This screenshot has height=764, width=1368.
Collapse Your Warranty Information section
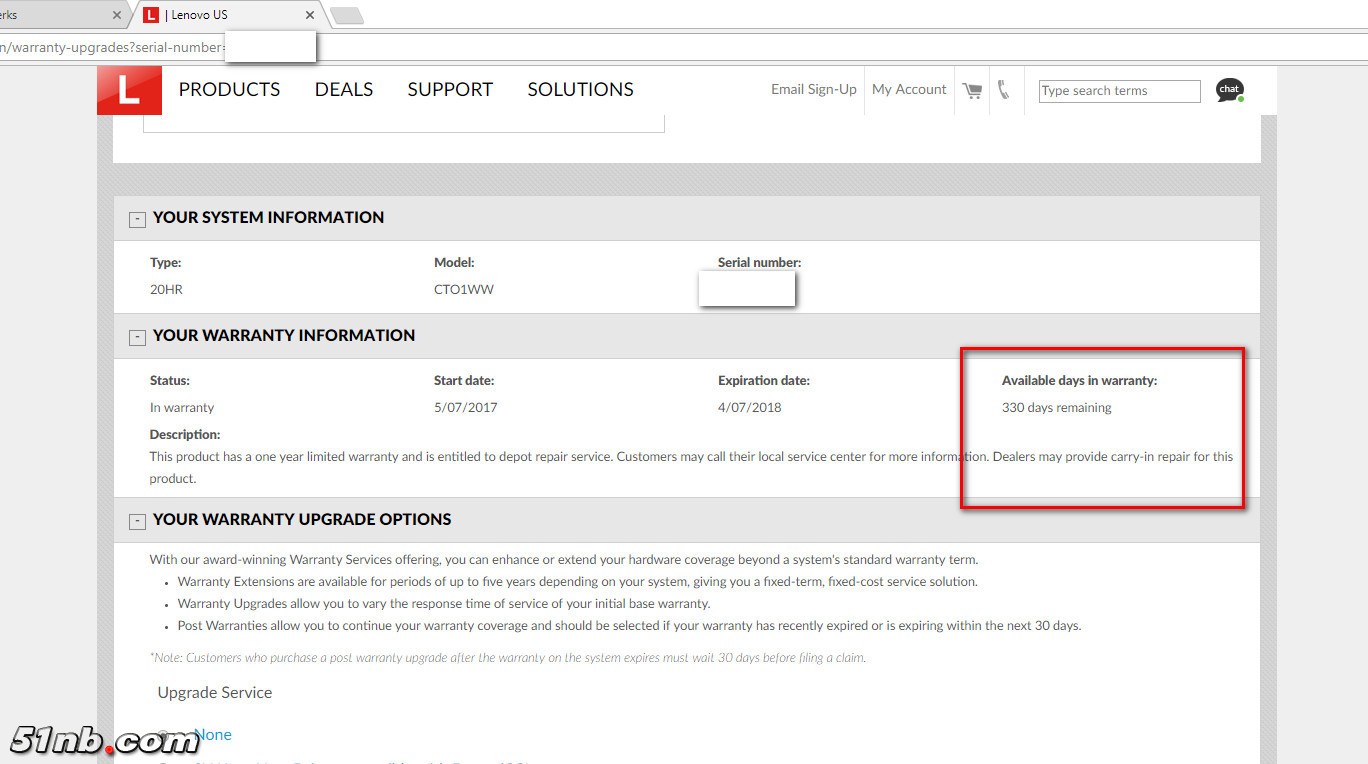(x=138, y=337)
